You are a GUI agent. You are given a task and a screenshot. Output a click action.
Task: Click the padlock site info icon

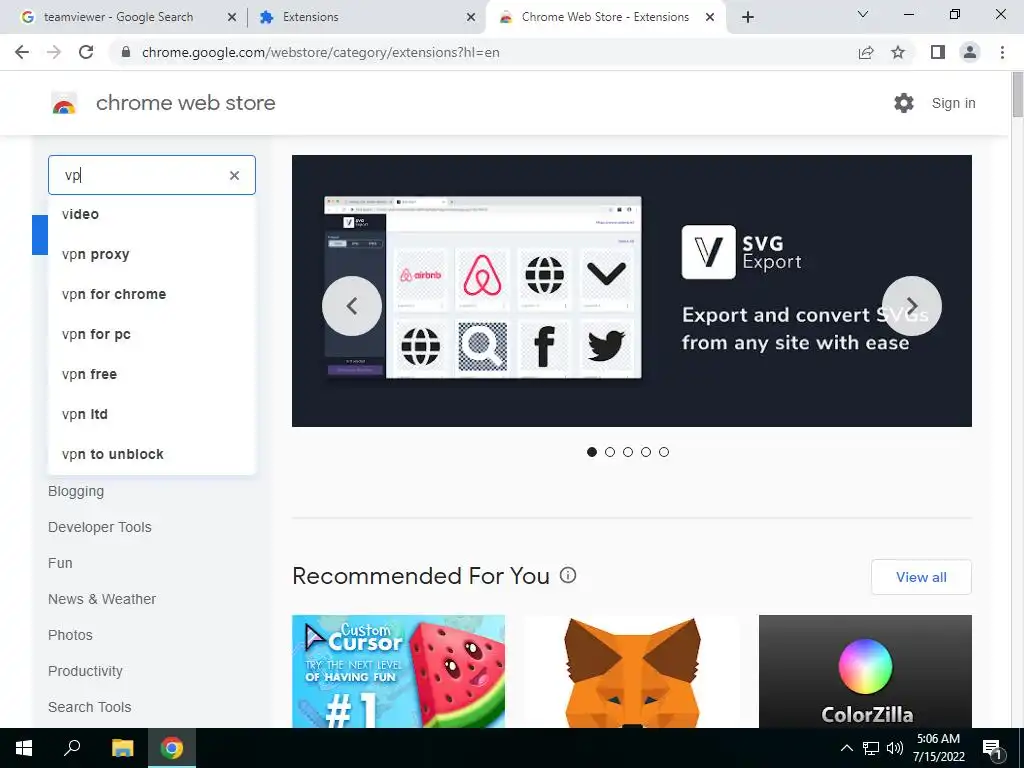coord(127,52)
